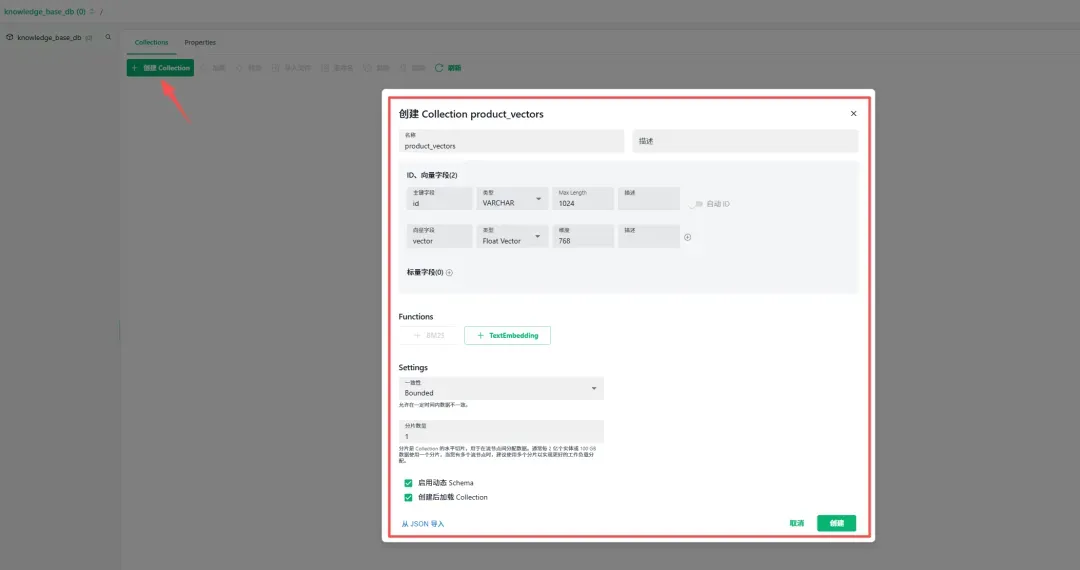The width and height of the screenshot is (1080, 570).
Task: Uncheck the 创建后加载 Collection checkbox
Action: point(408,497)
